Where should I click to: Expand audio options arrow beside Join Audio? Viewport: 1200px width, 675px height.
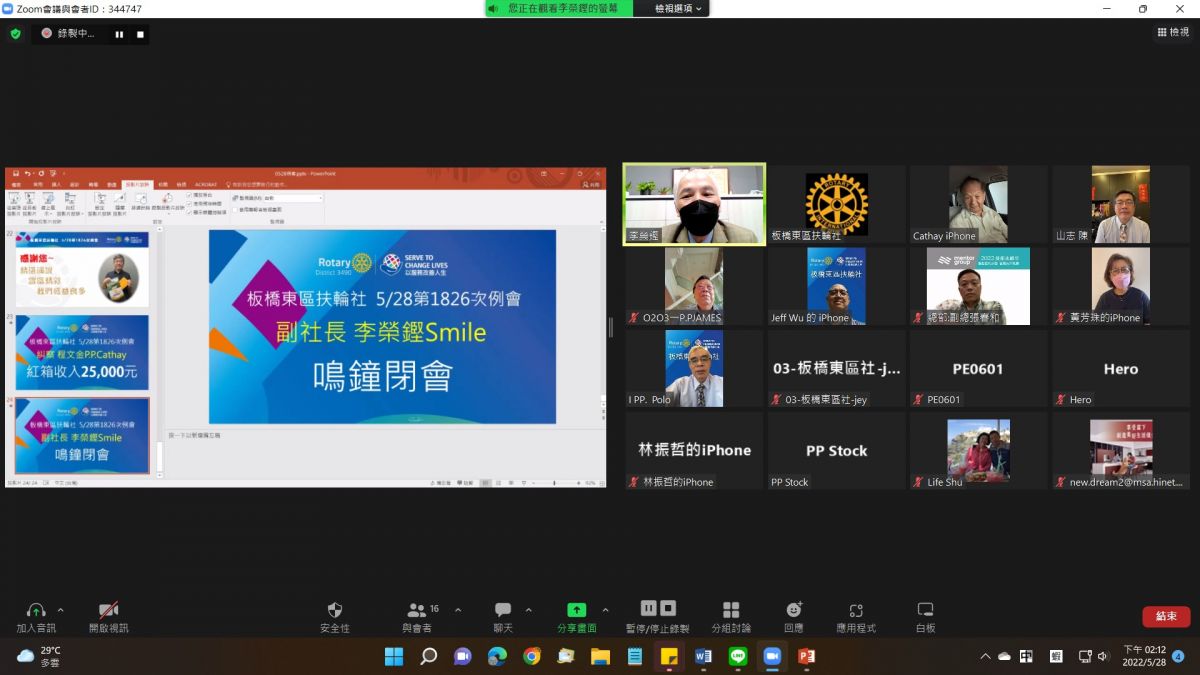61,609
